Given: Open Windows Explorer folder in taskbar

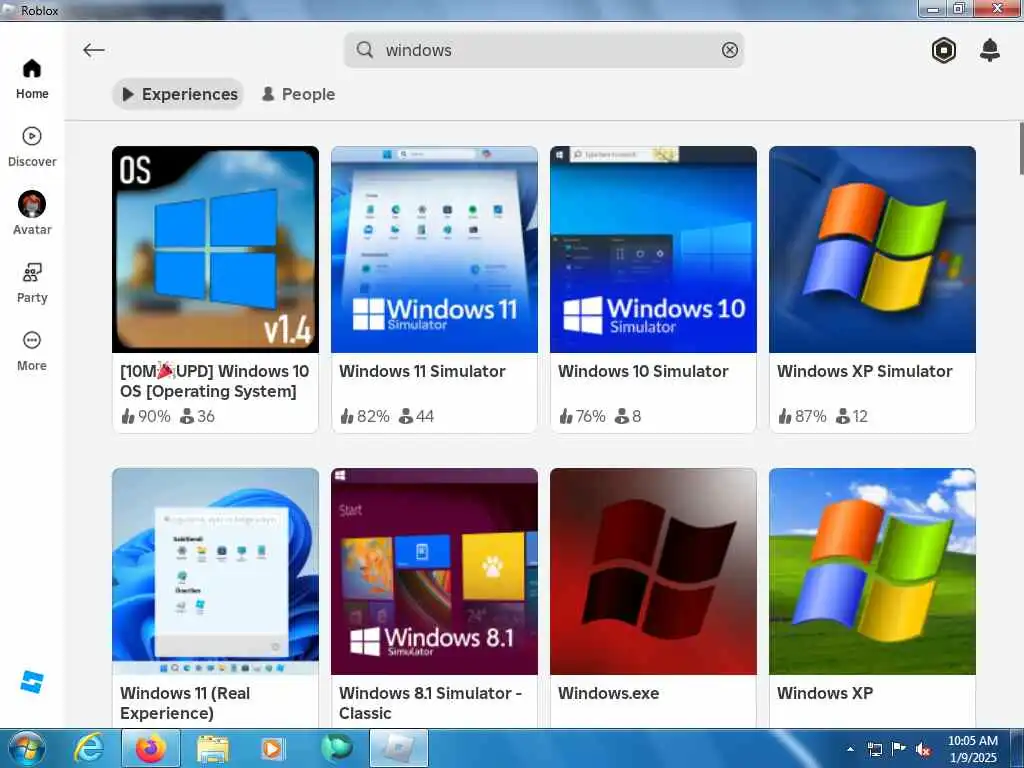Looking at the screenshot, I should pos(213,749).
